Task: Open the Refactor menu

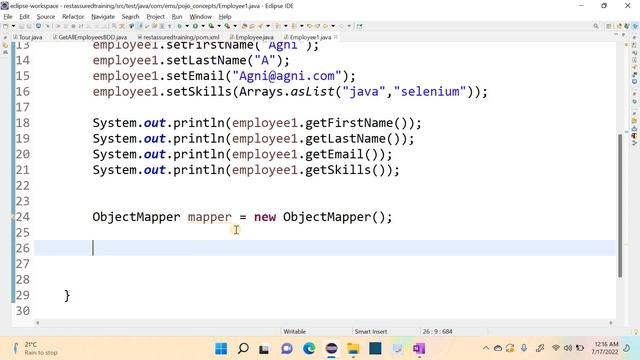Action: [x=73, y=17]
